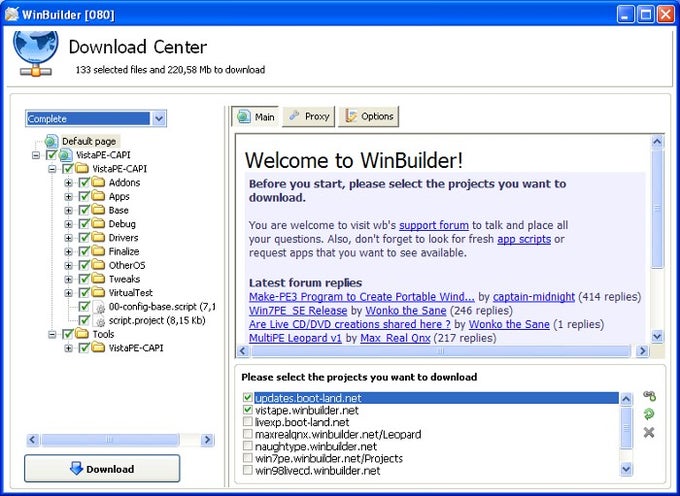The image size is (680, 496).
Task: Expand the Tweaks tree node
Action: coord(69,279)
